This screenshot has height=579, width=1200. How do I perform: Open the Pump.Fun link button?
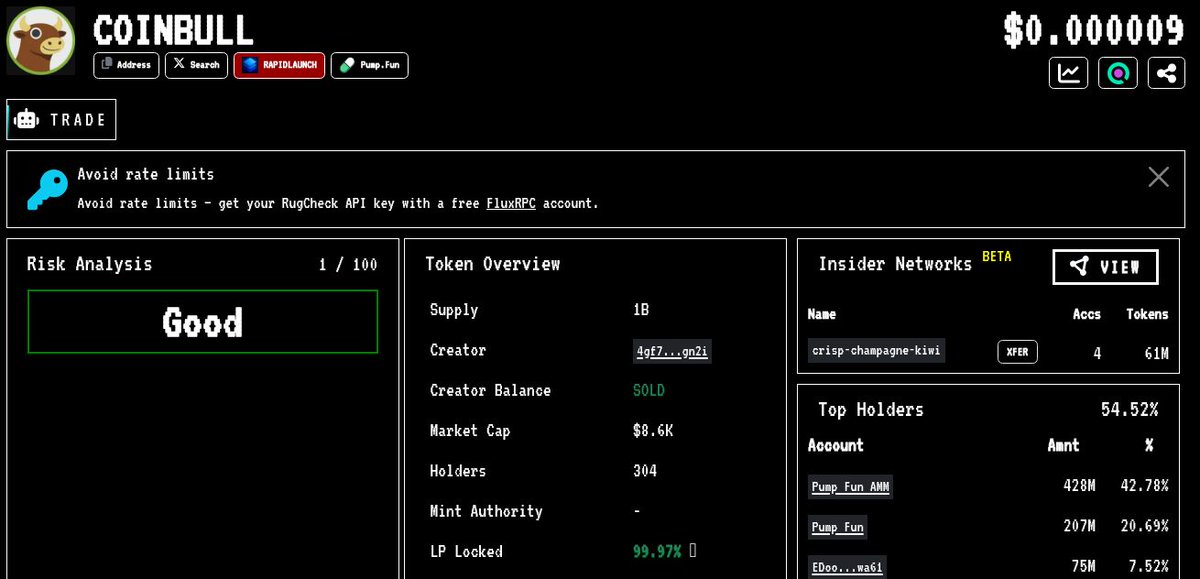tap(369, 65)
